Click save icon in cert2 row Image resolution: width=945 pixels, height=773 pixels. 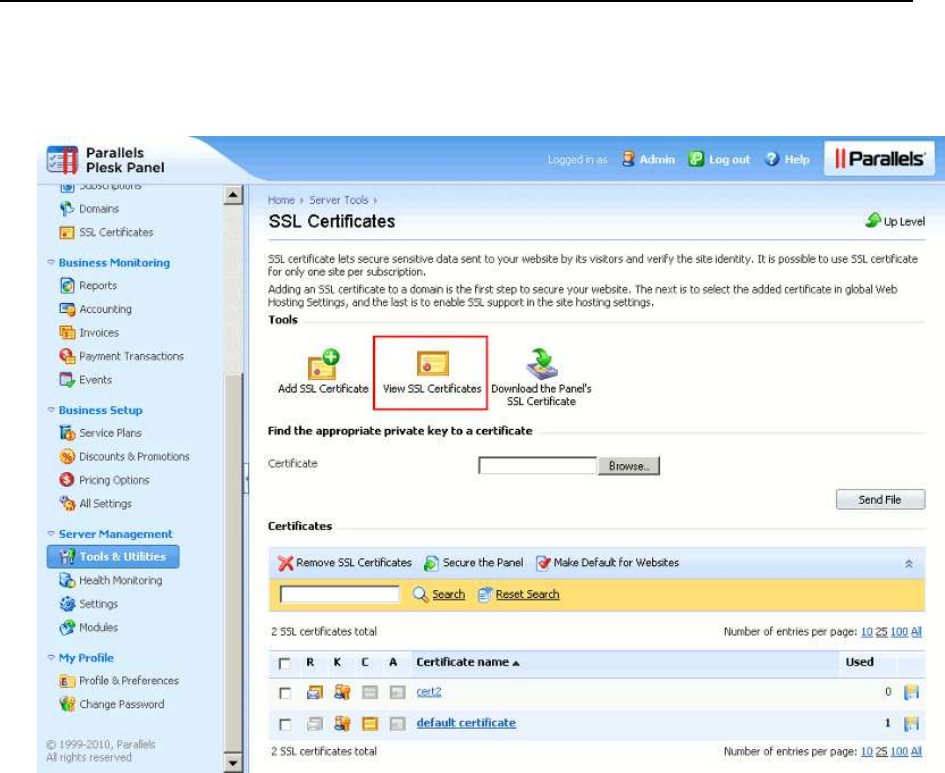coord(911,692)
